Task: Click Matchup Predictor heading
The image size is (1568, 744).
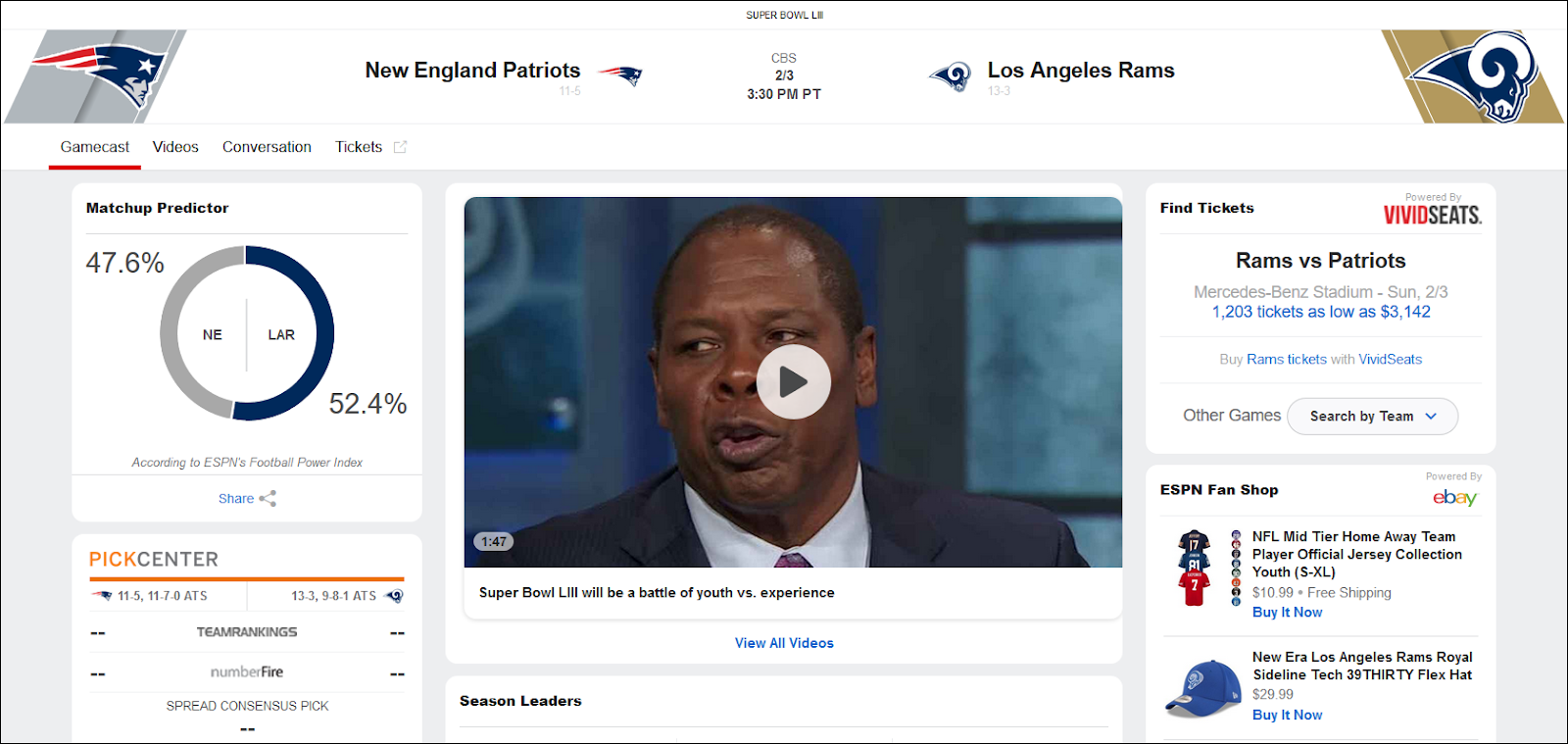Action: (x=157, y=208)
